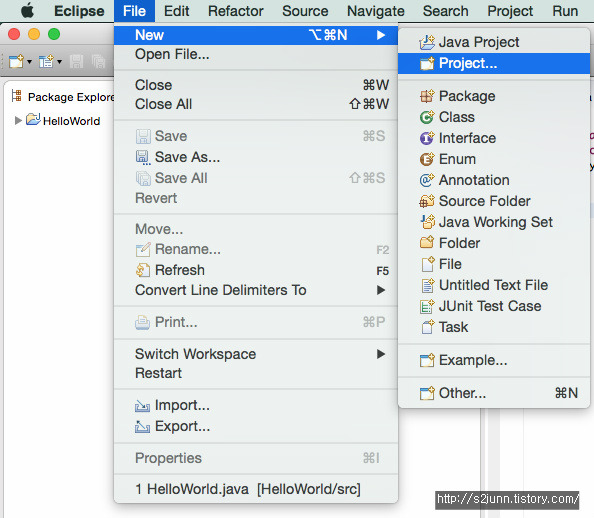Viewport: 594px width, 518px height.
Task: Open the Edit menu
Action: (x=177, y=11)
